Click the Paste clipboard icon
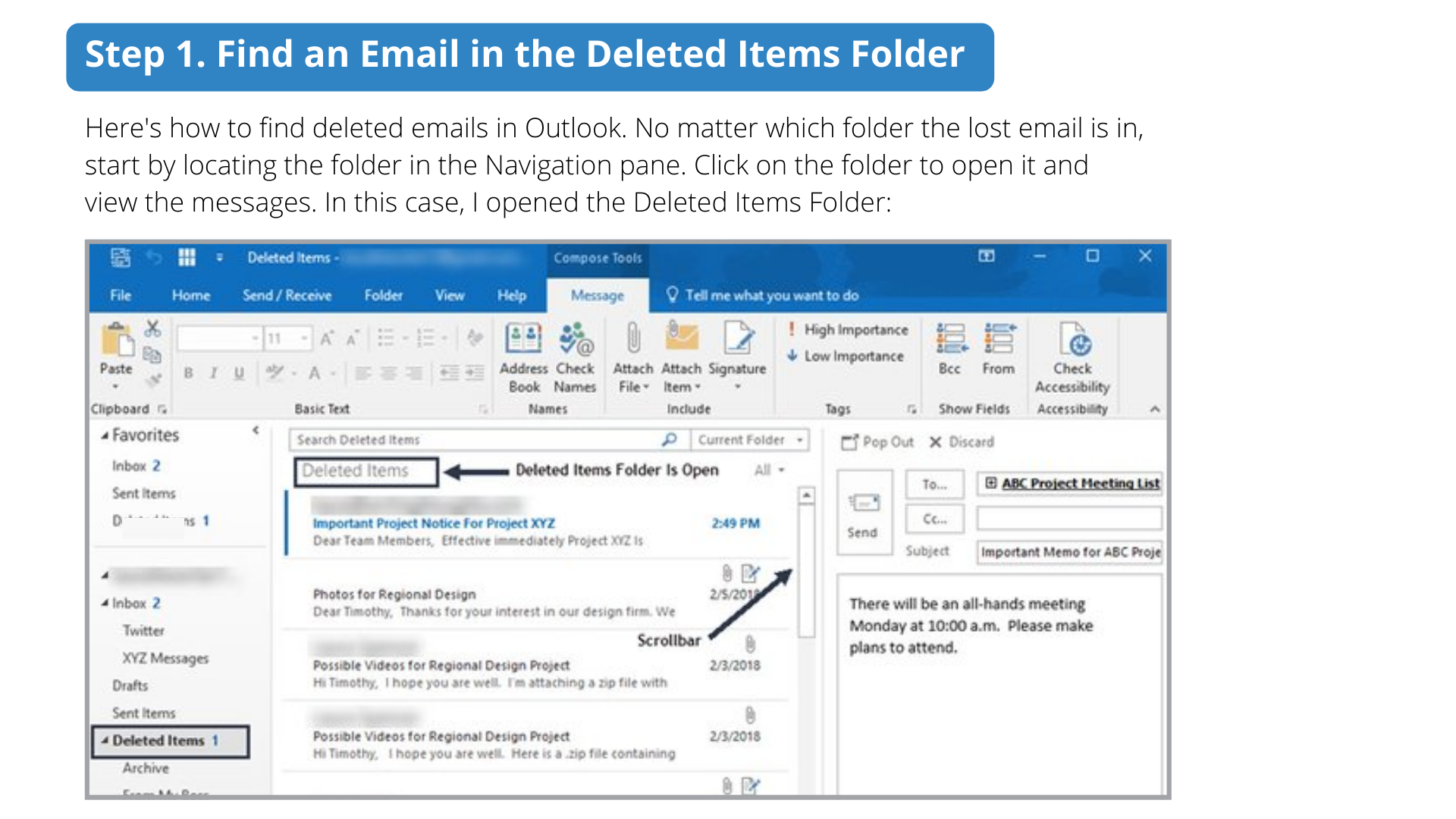This screenshot has height=819, width=1456. [x=116, y=340]
